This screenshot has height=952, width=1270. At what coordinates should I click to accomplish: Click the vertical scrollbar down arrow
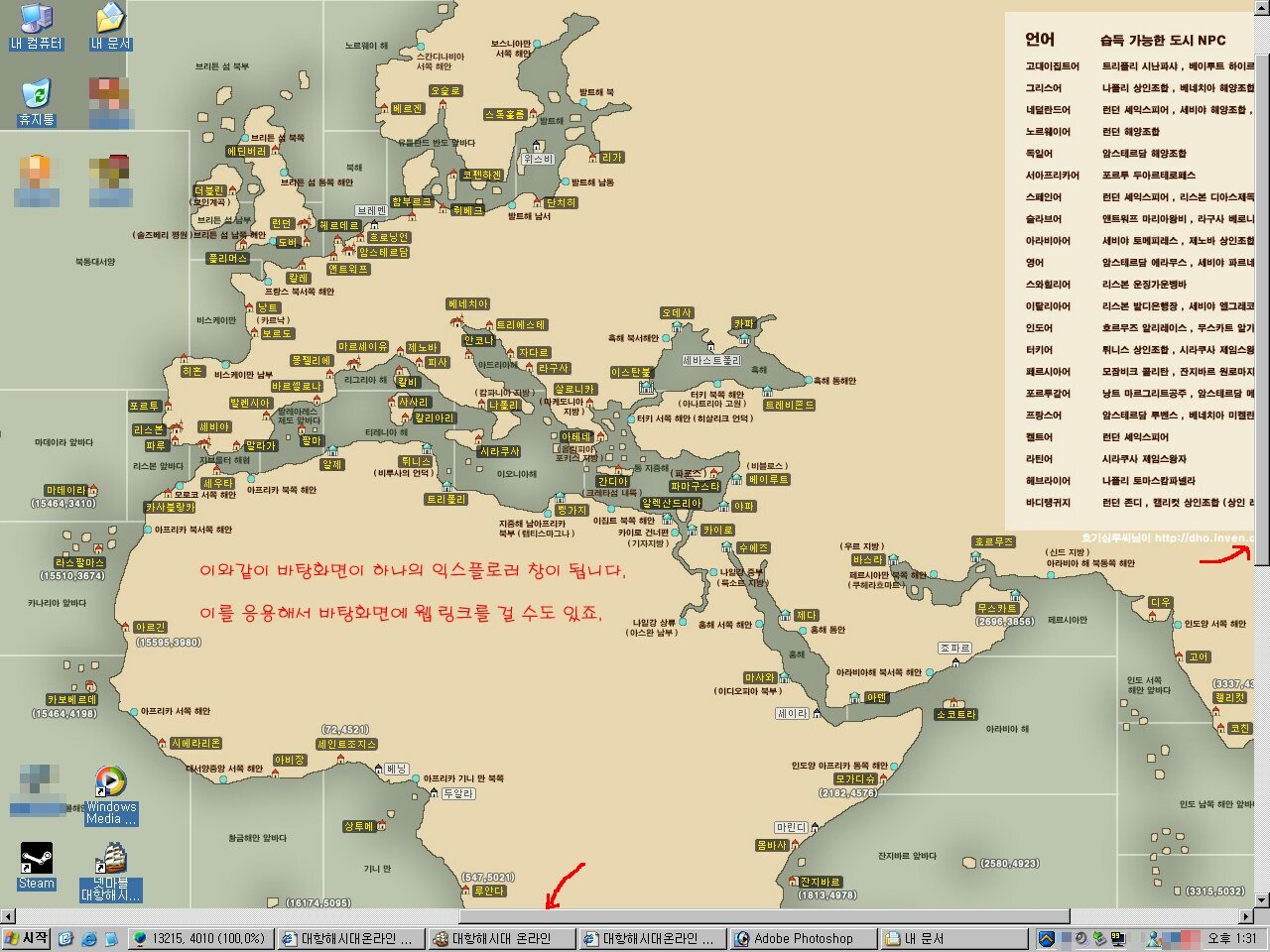pos(1261,899)
